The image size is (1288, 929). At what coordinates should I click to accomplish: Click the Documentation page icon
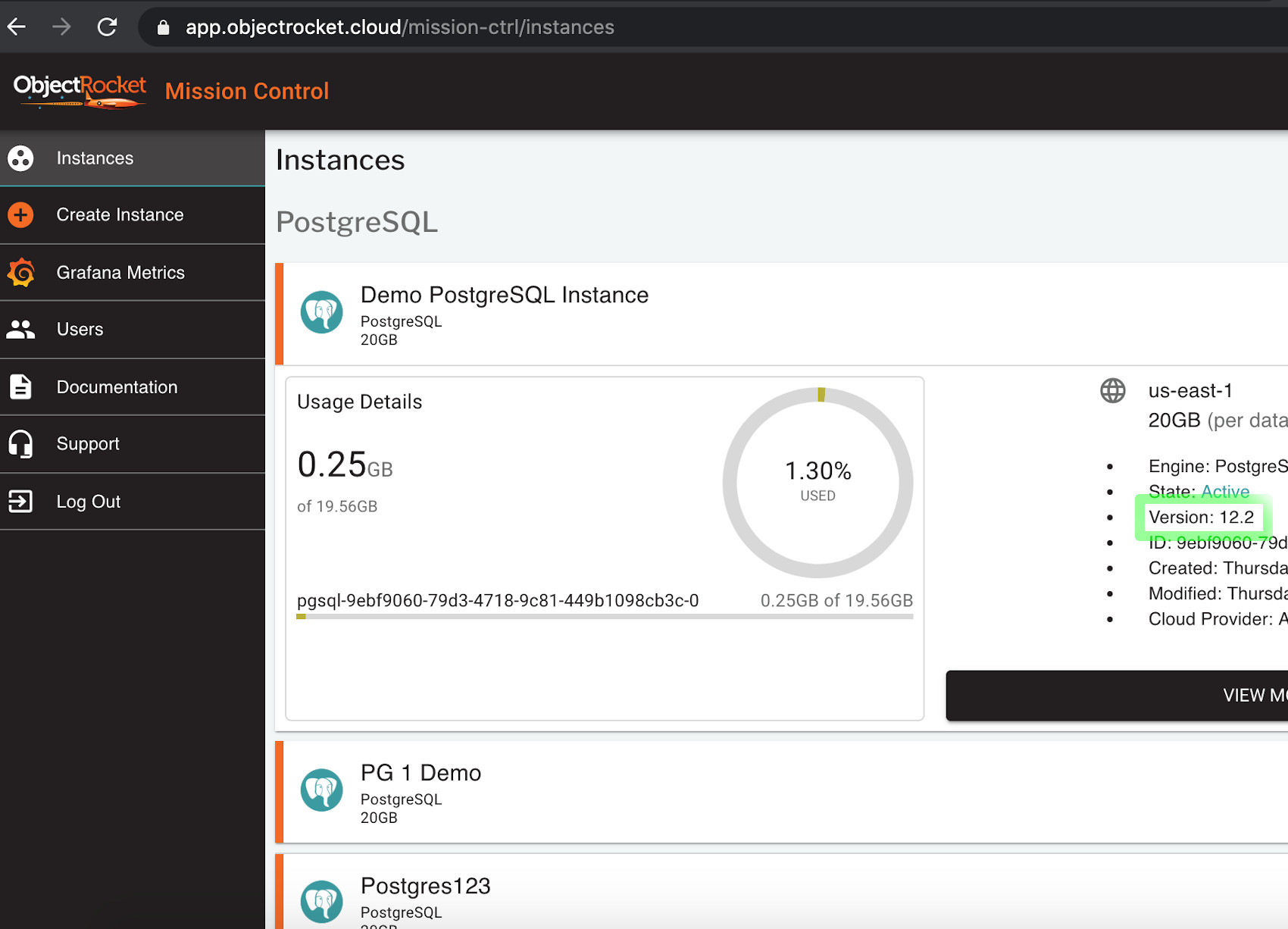tap(20, 386)
